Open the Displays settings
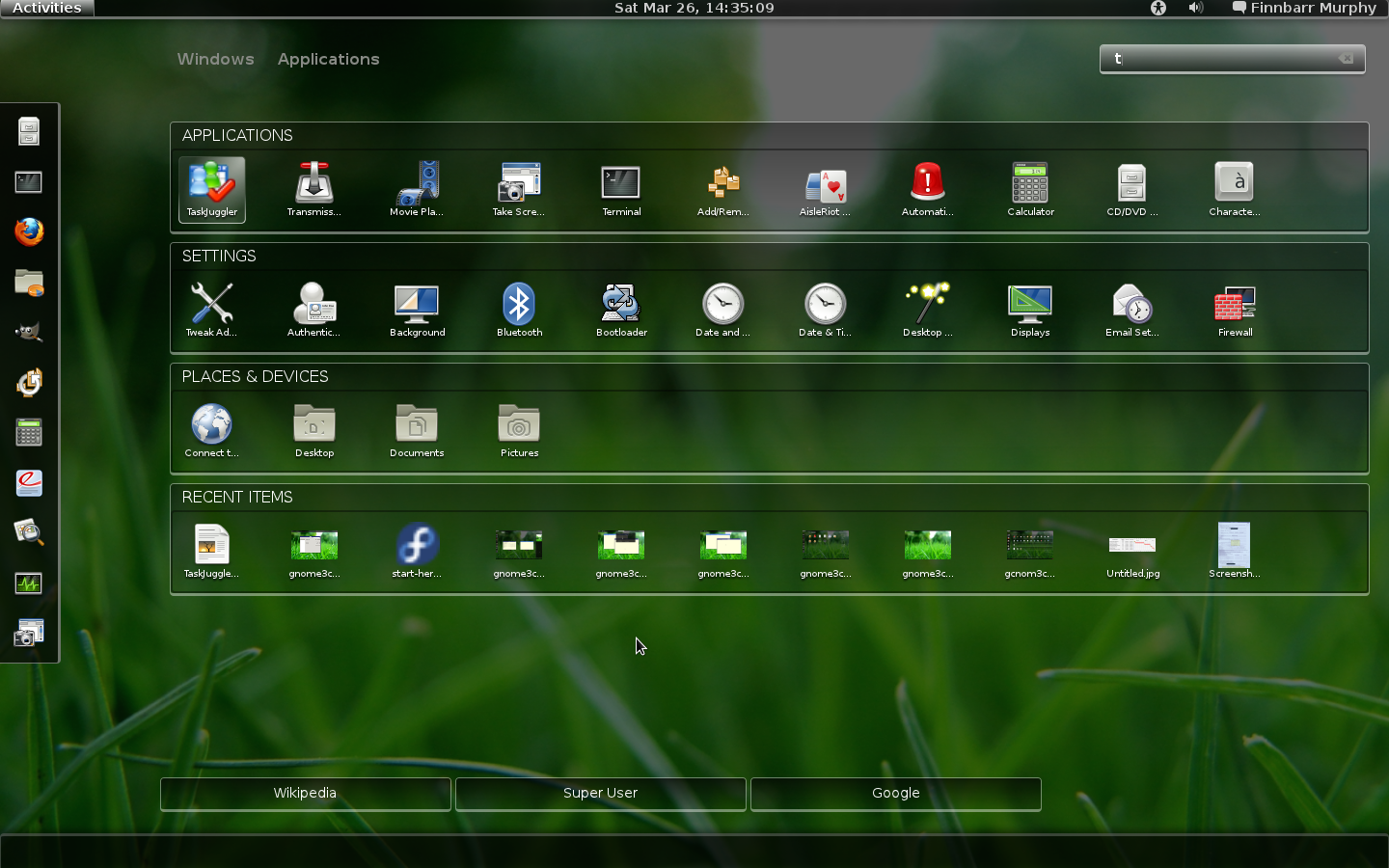The width and height of the screenshot is (1389, 868). 1030,311
